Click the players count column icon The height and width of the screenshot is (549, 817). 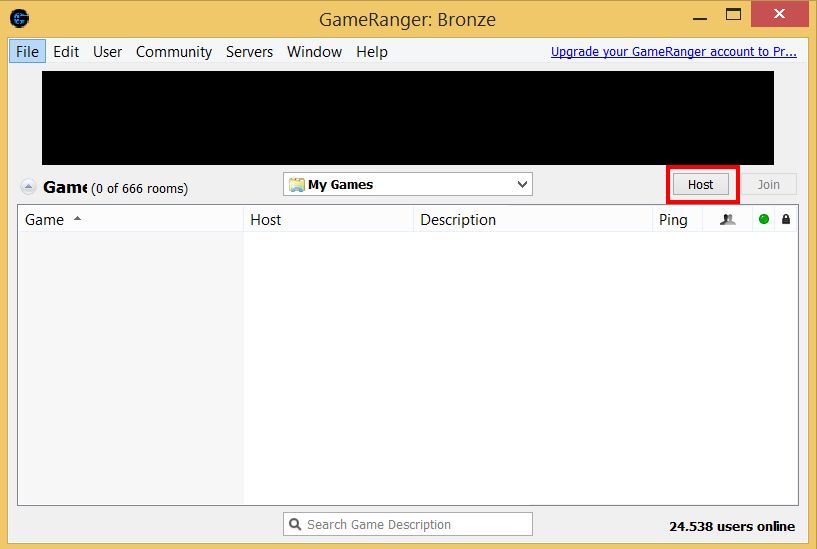[727, 219]
